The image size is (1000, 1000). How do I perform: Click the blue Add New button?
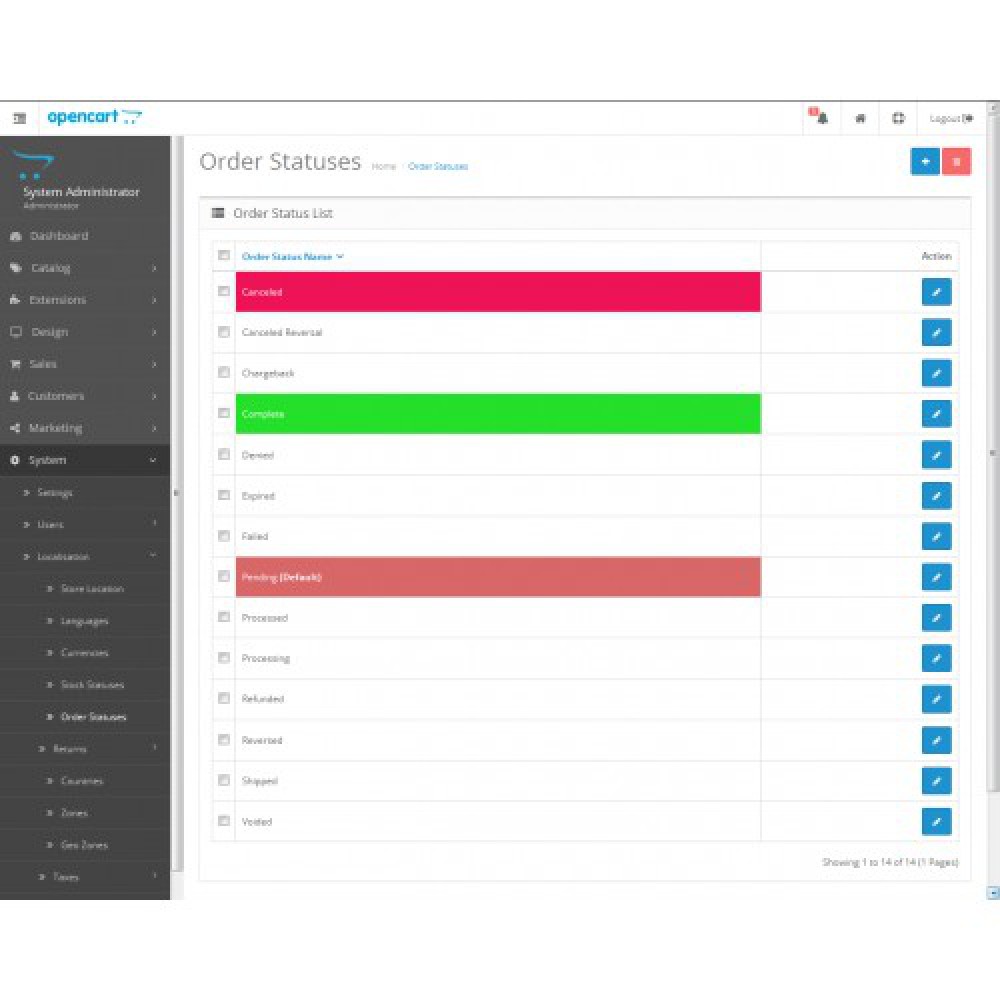(925, 161)
